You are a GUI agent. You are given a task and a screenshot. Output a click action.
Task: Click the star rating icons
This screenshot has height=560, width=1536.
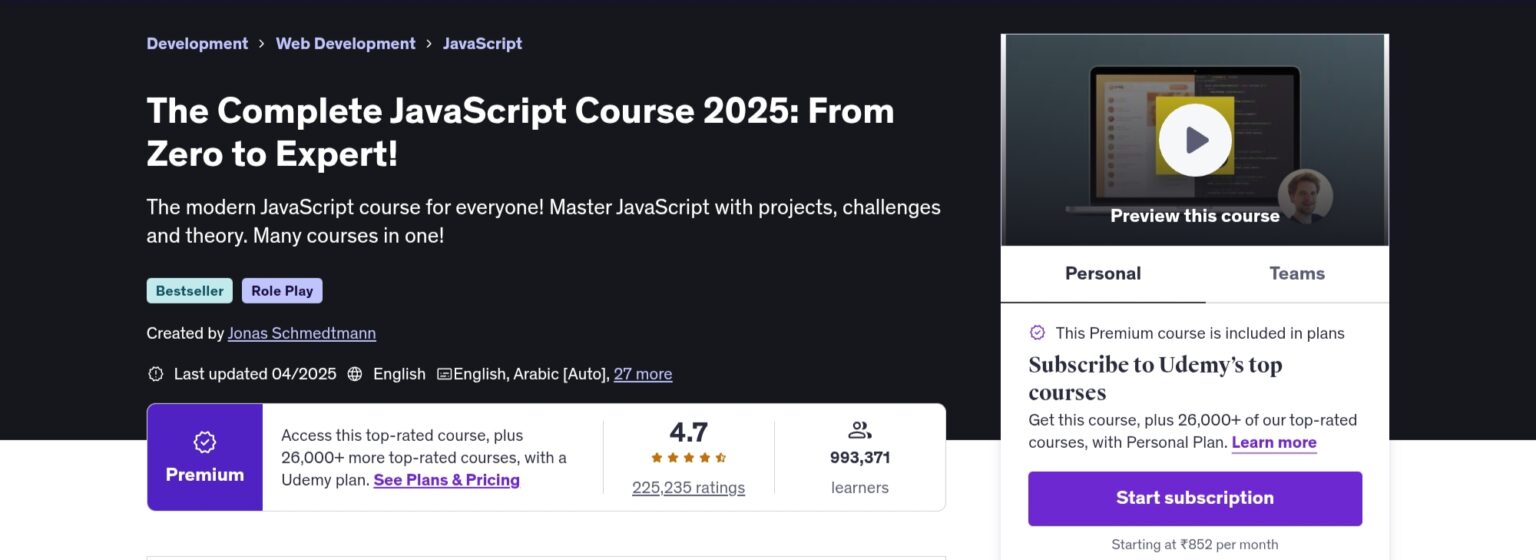[688, 458]
